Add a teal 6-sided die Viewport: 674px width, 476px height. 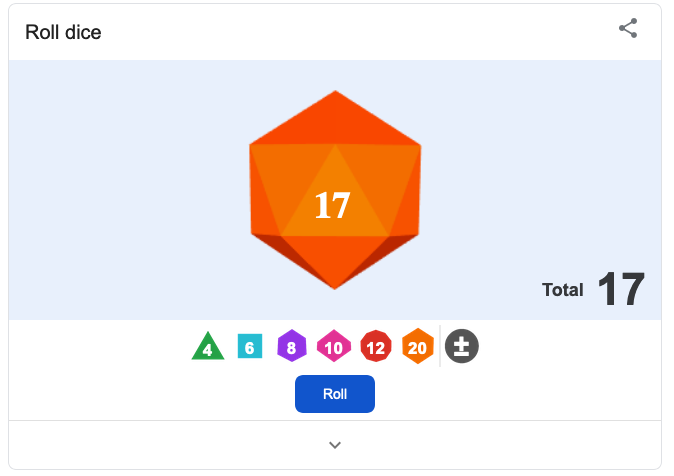[x=250, y=346]
